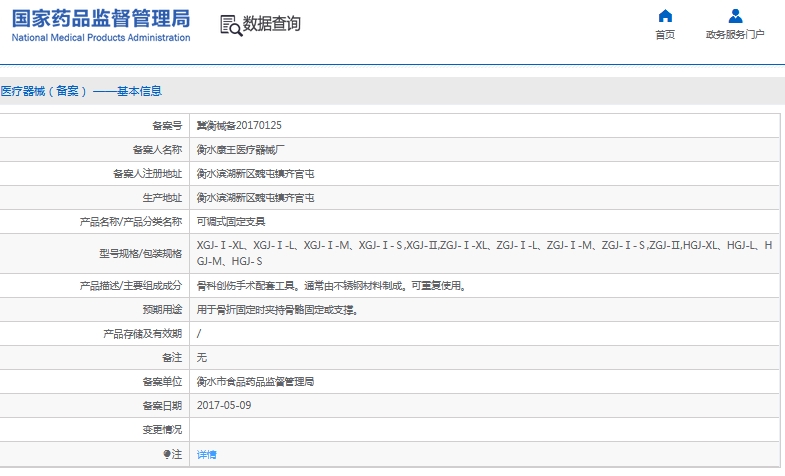785x476 pixels.
Task: Click the home (首页) house icon
Action: [665, 16]
